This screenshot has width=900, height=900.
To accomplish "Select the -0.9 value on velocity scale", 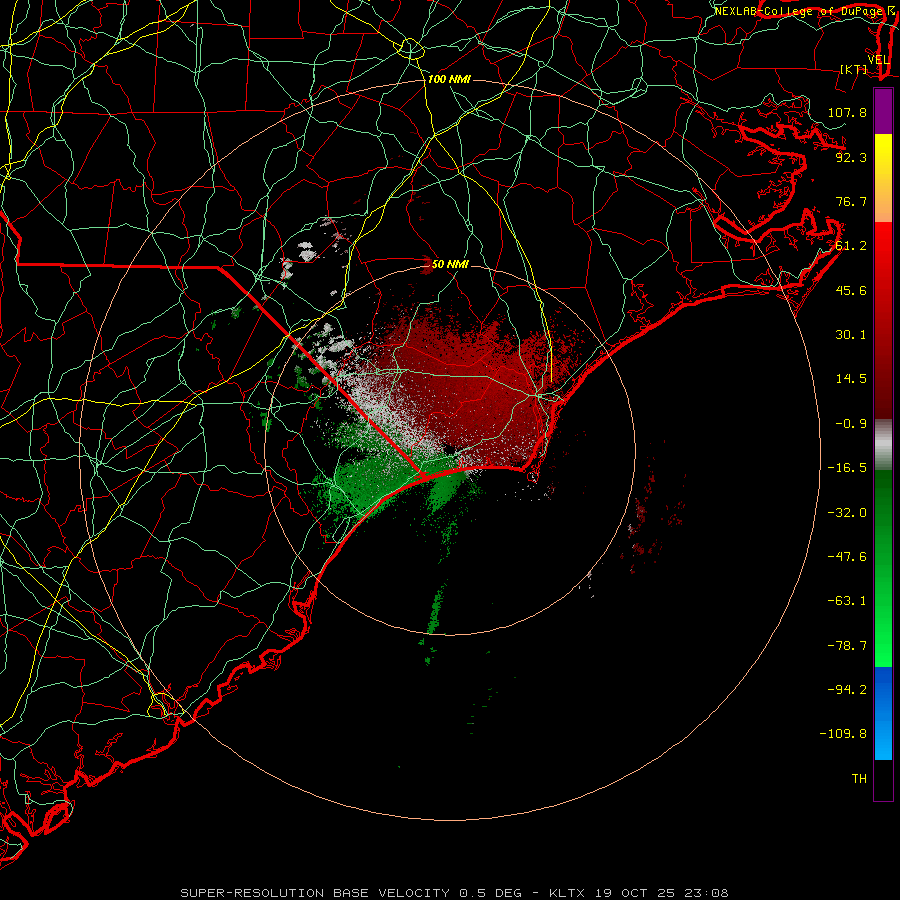I will pyautogui.click(x=851, y=424).
